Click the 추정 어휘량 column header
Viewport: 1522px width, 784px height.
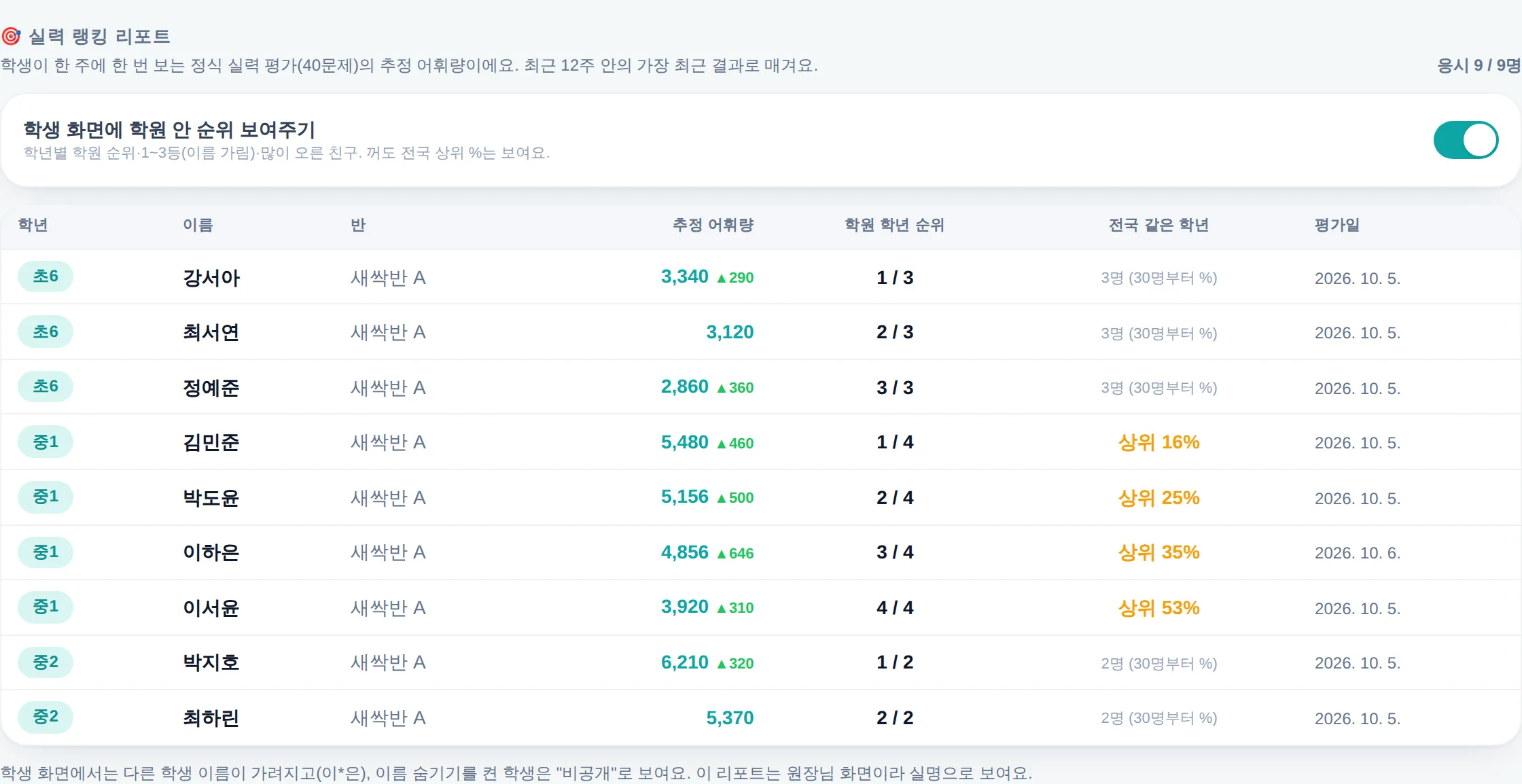click(713, 225)
